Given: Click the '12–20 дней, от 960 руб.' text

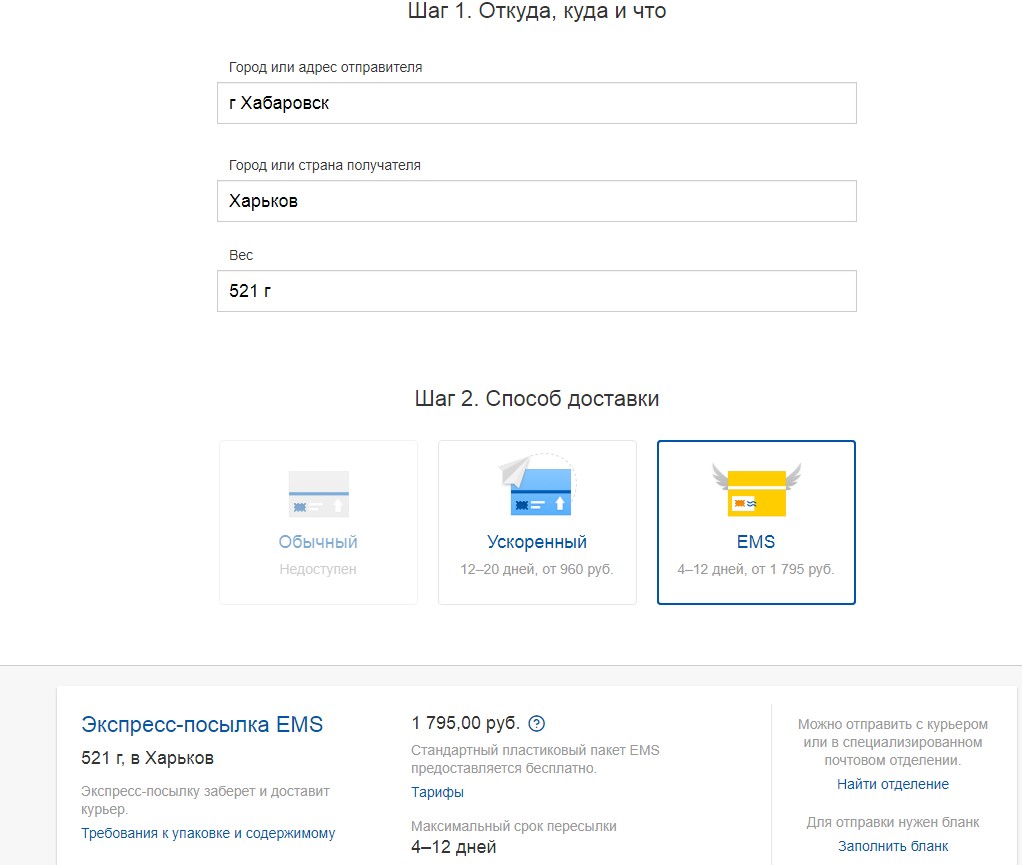Looking at the screenshot, I should (x=537, y=569).
